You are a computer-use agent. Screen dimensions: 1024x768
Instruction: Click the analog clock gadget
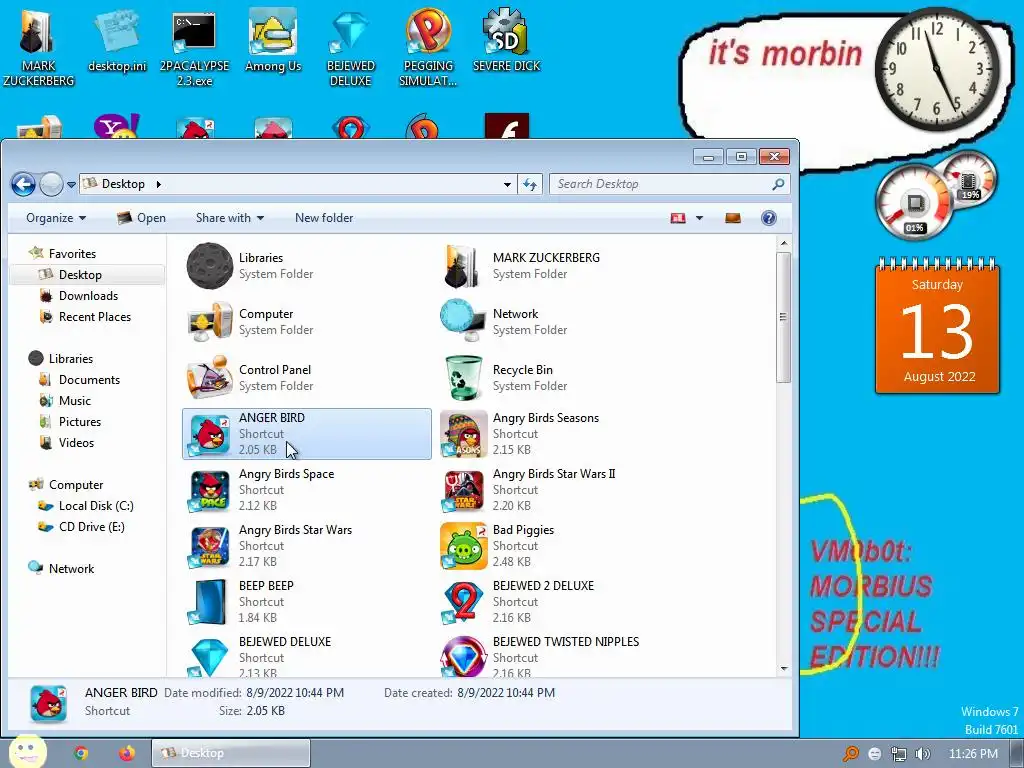pos(936,69)
